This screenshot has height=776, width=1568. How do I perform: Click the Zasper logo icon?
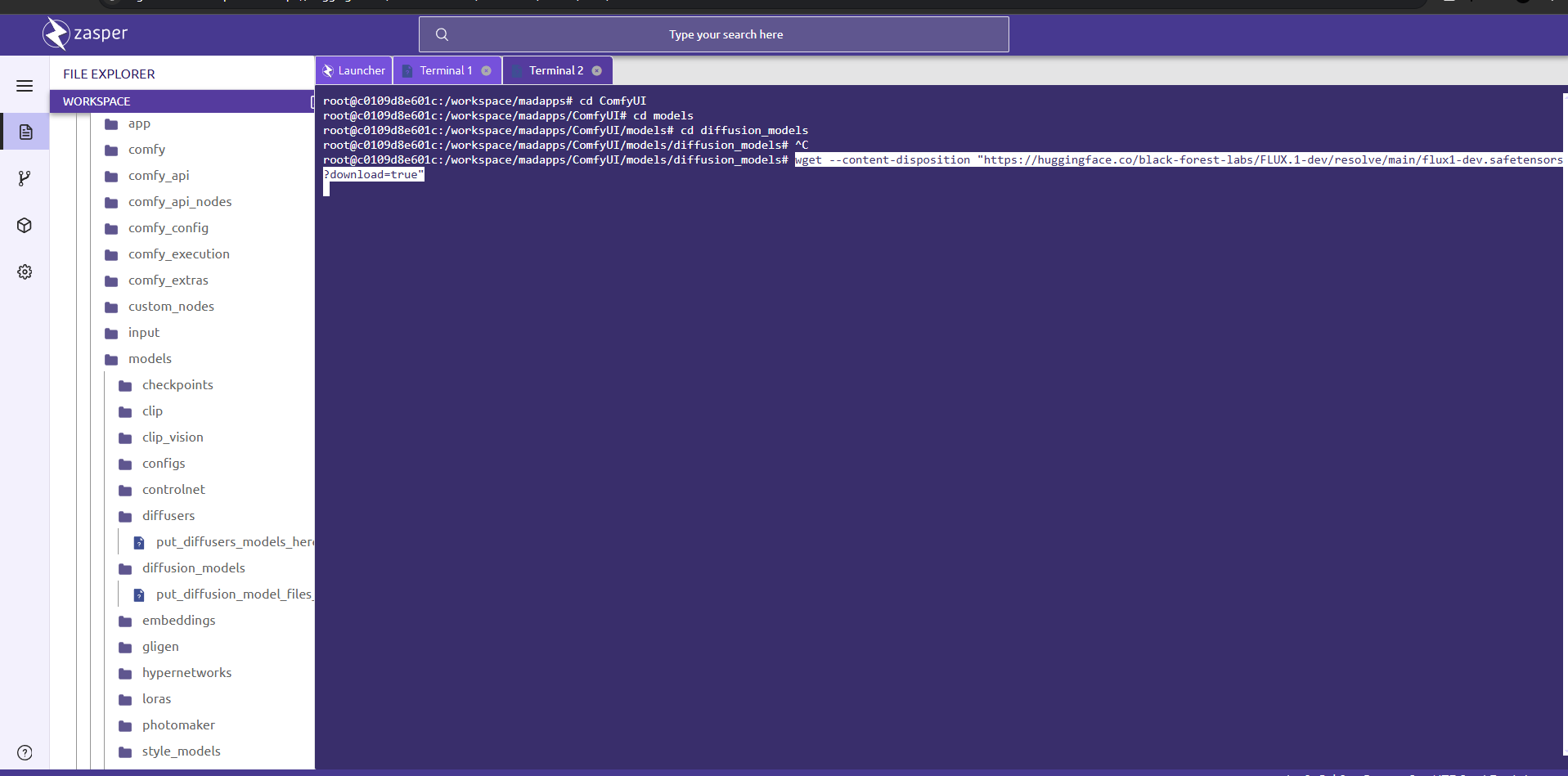coord(56,34)
